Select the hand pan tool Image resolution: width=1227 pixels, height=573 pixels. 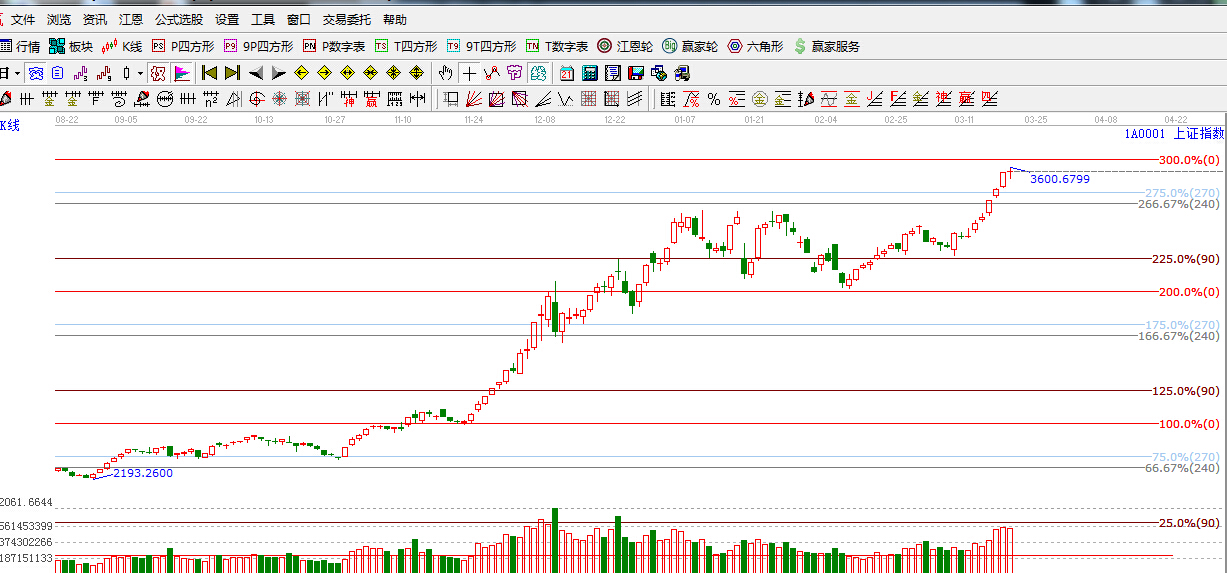(x=446, y=73)
